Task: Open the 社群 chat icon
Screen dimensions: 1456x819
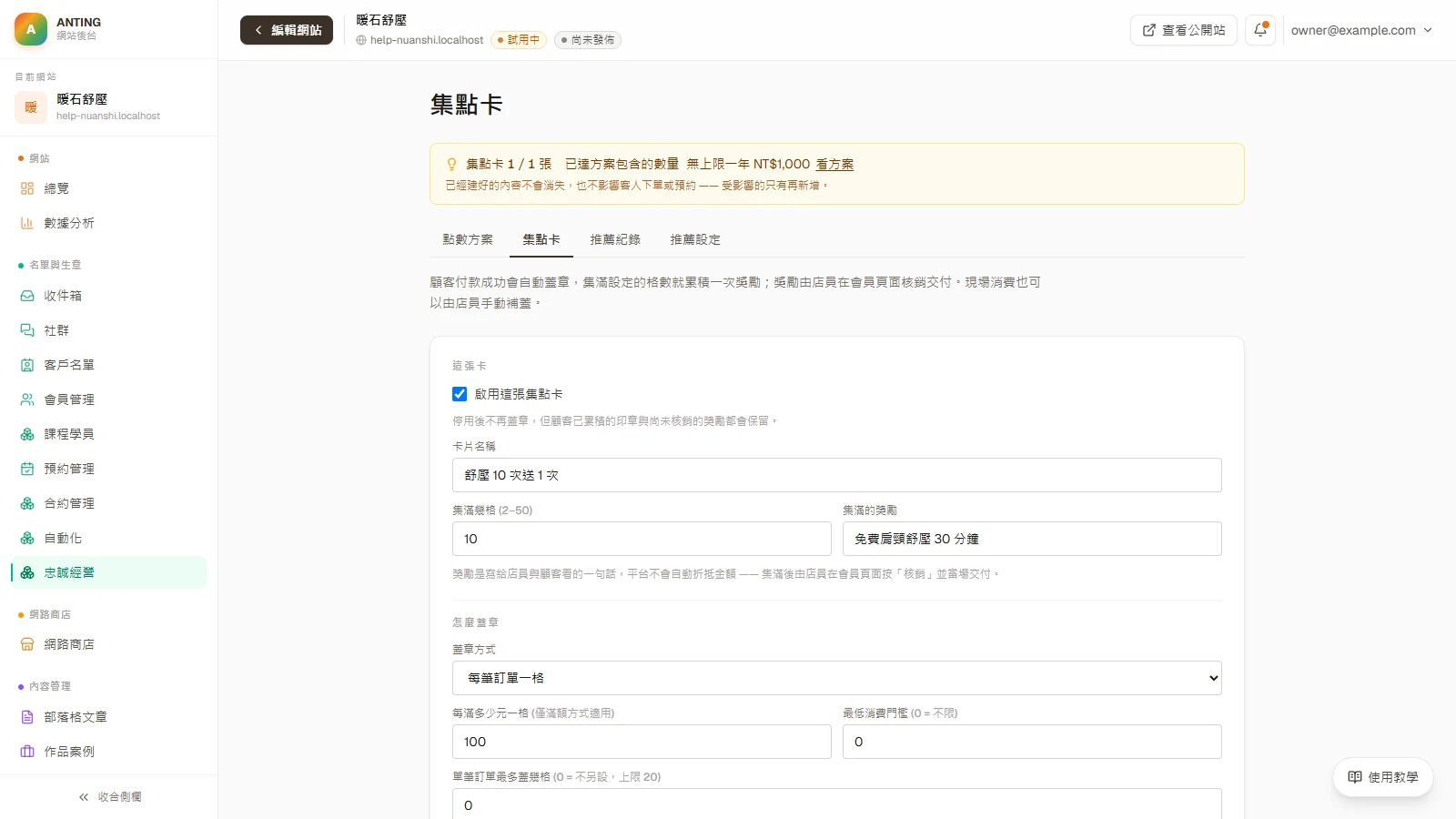Action: (27, 330)
